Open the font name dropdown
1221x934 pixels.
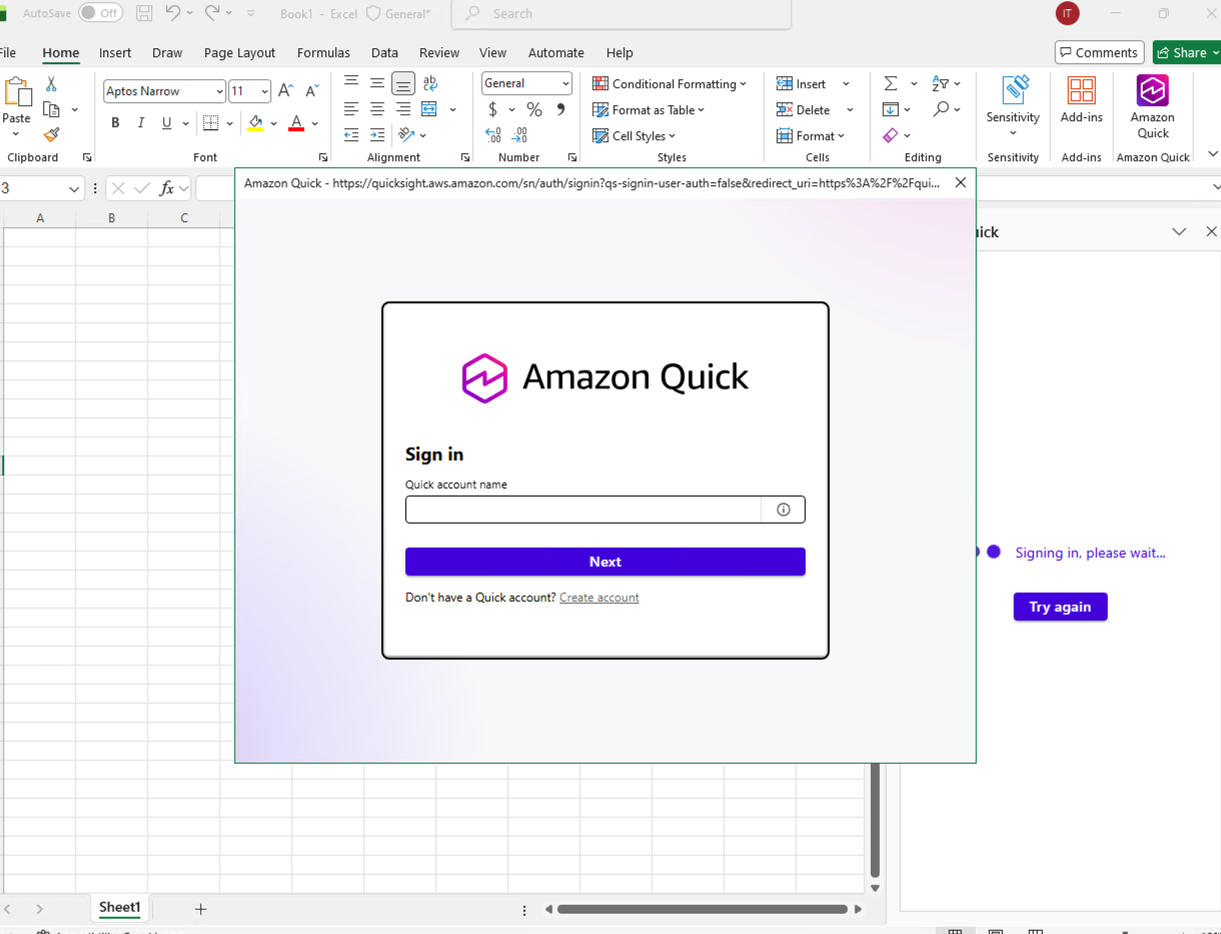tap(219, 91)
